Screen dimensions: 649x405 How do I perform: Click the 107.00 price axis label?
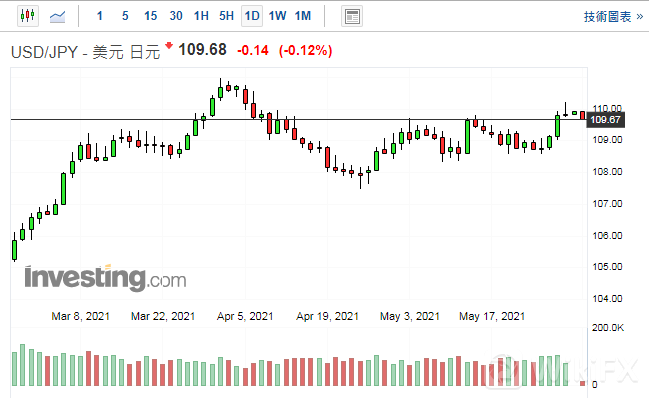point(607,203)
